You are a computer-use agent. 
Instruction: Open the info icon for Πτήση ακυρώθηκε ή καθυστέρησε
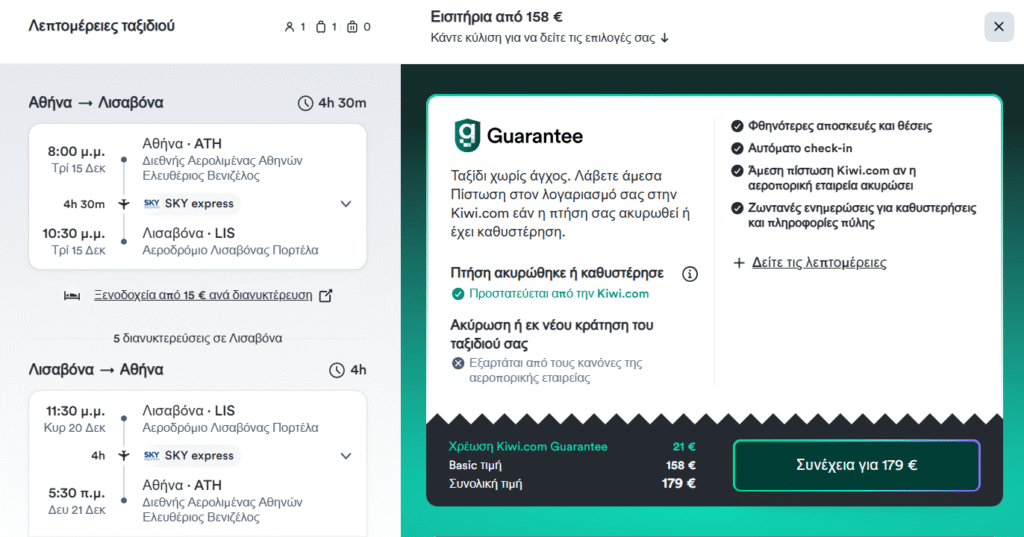(690, 274)
